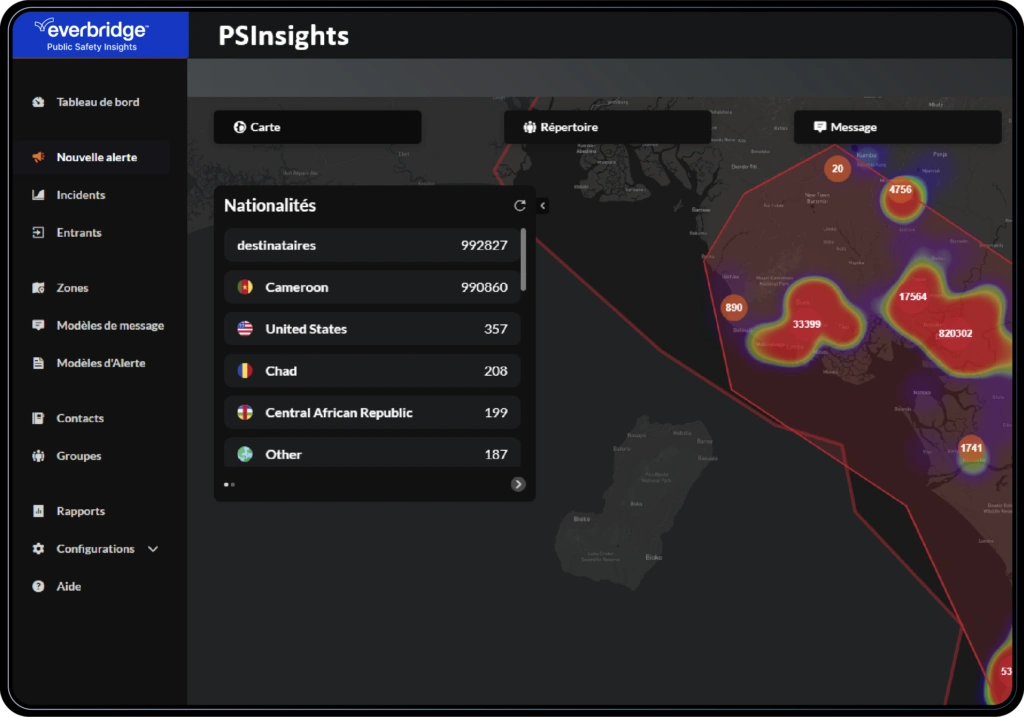The height and width of the screenshot is (717, 1024).
Task: Select the Central African Republic row
Action: click(x=372, y=412)
